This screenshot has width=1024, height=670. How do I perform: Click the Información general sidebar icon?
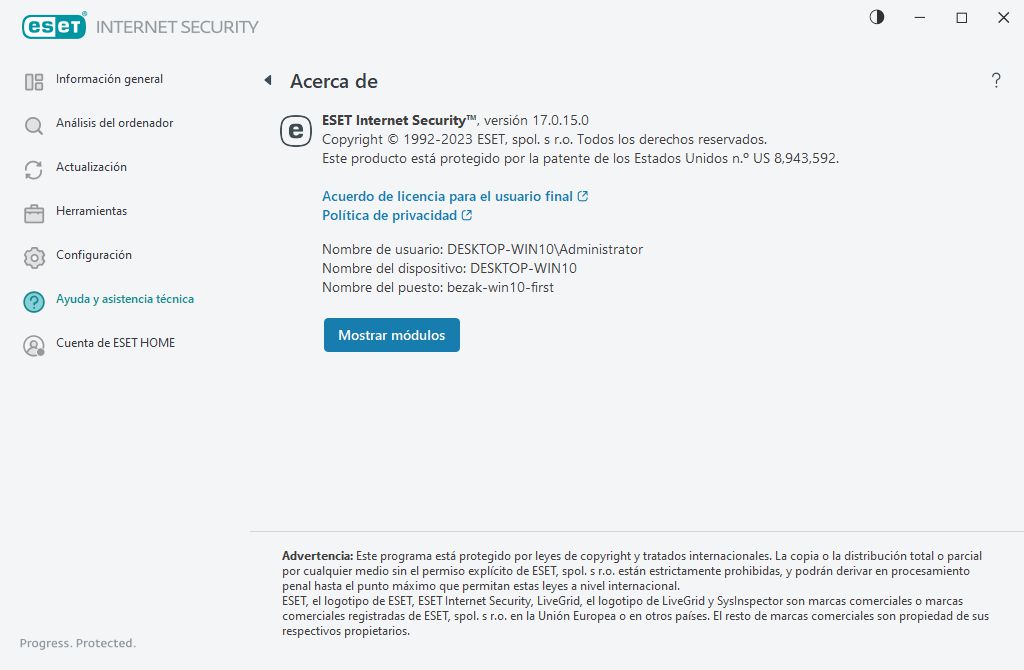coord(34,82)
